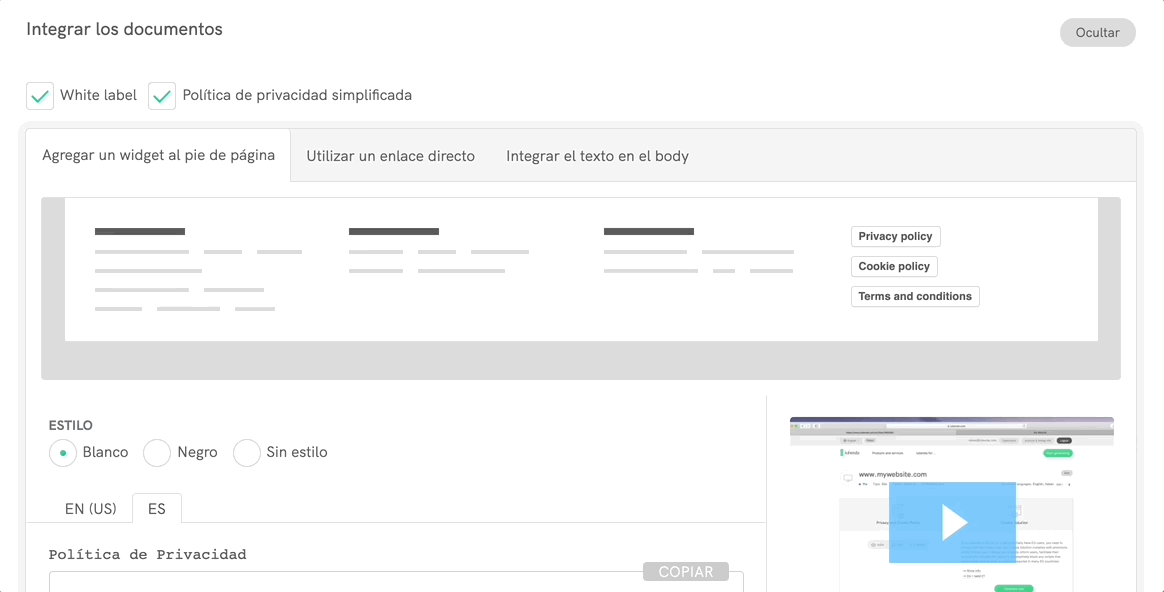Play the tutorial video
Screen dimensions: 1164x592
(x=952, y=522)
